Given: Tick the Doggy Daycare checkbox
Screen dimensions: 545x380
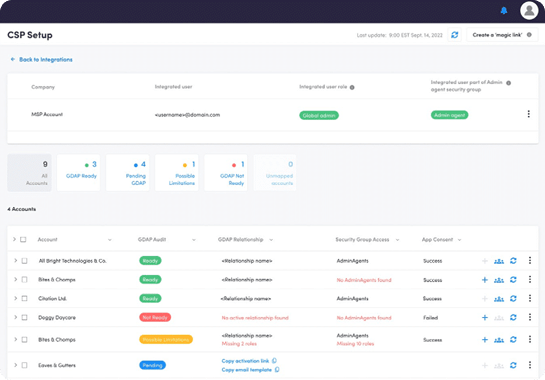Looking at the screenshot, I should (x=24, y=317).
